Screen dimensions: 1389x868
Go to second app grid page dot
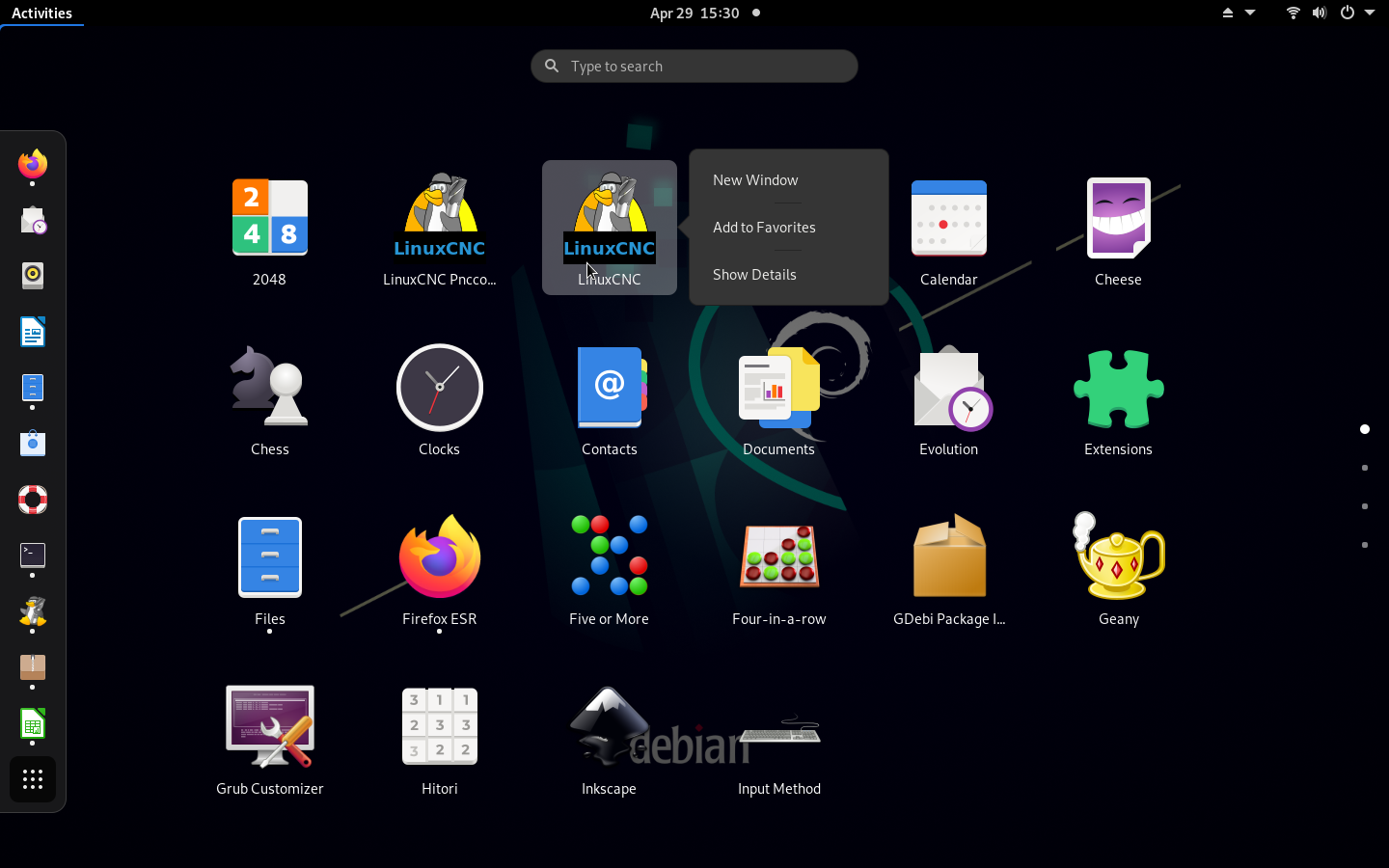pyautogui.click(x=1365, y=468)
